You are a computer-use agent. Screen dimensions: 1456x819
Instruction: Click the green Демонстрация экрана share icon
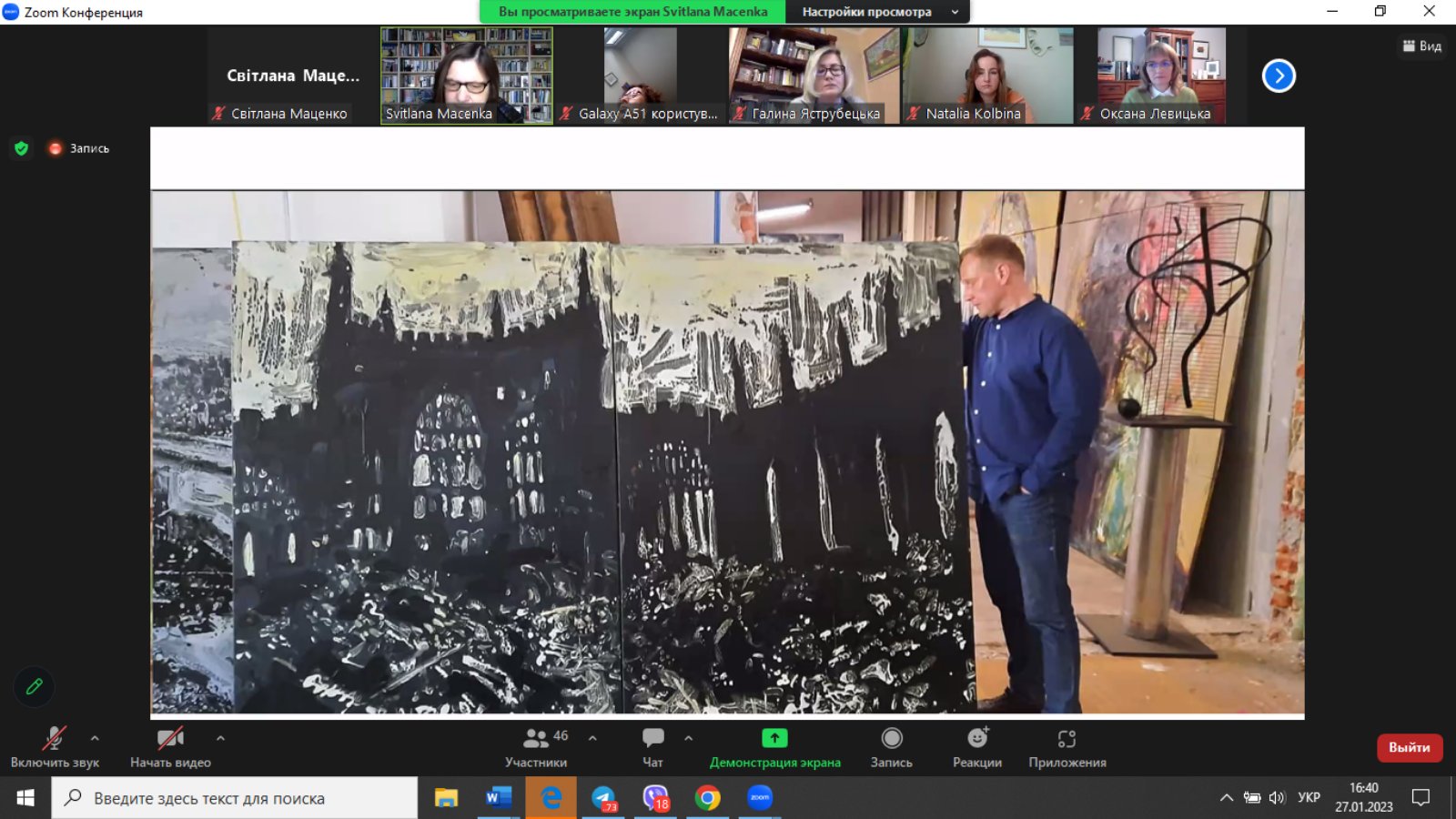[774, 738]
